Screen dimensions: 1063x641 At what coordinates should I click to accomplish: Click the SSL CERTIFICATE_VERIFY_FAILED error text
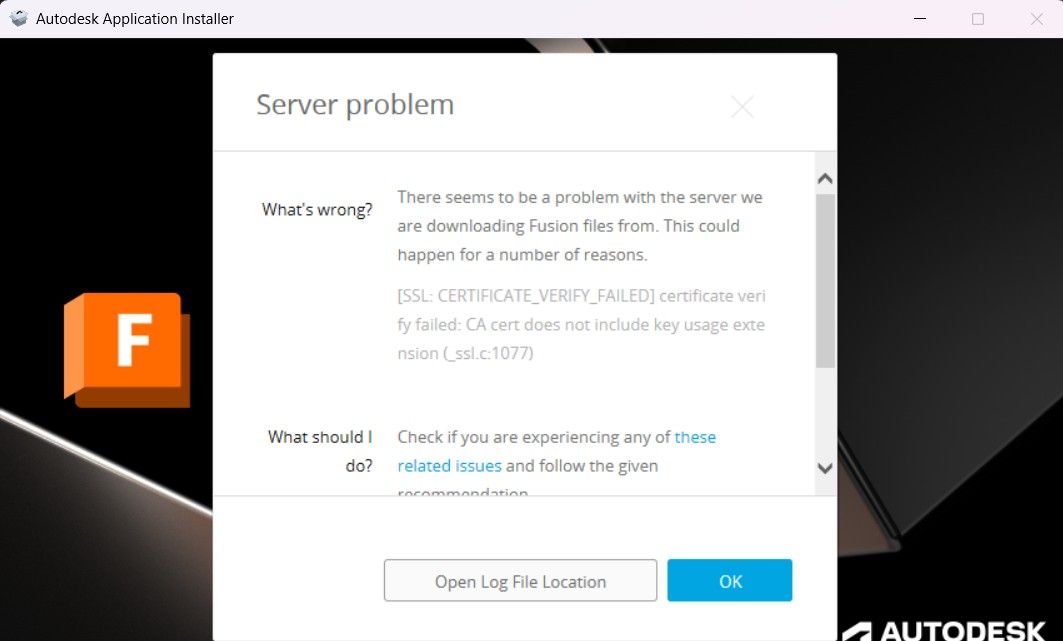click(581, 325)
